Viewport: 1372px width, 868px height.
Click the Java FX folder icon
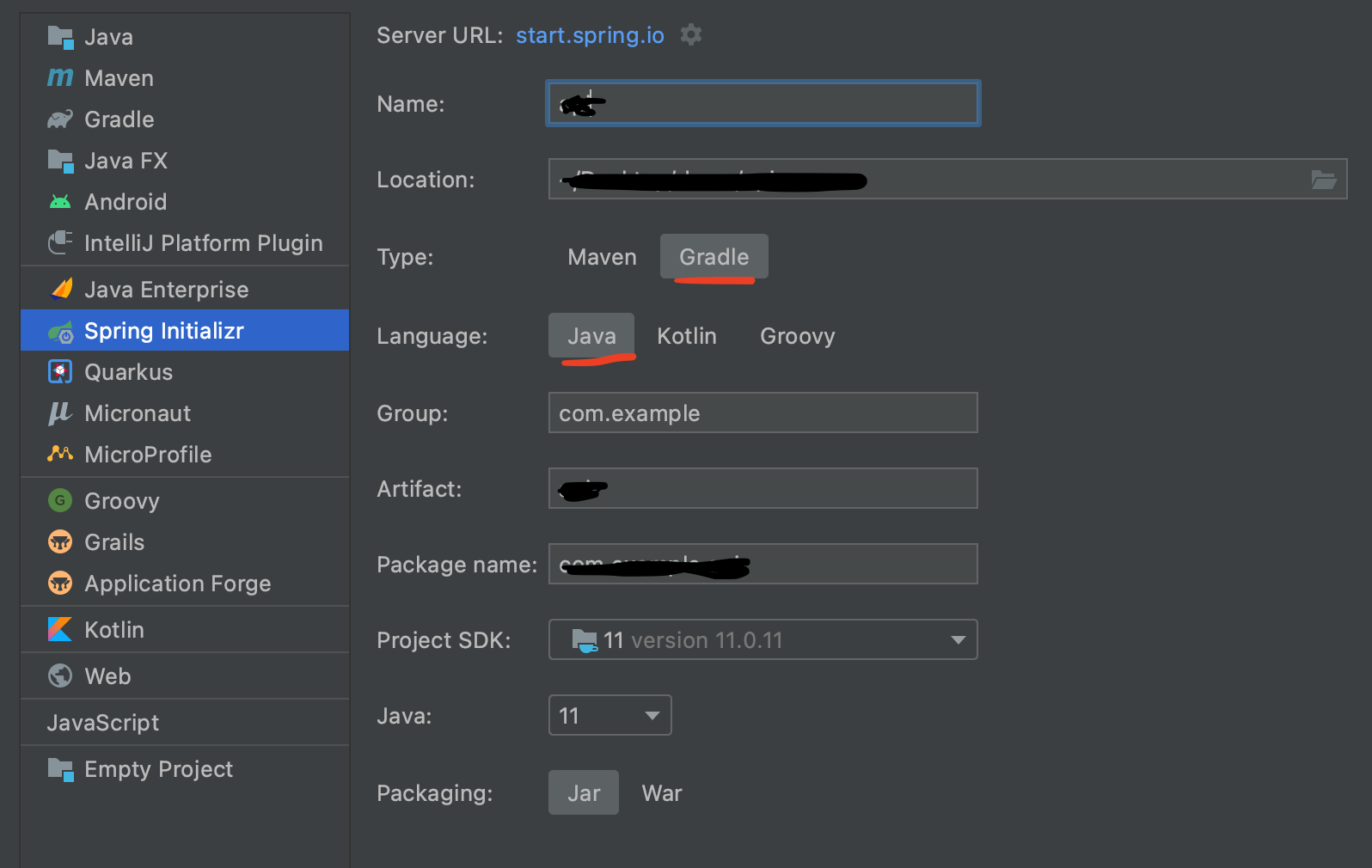pyautogui.click(x=60, y=161)
